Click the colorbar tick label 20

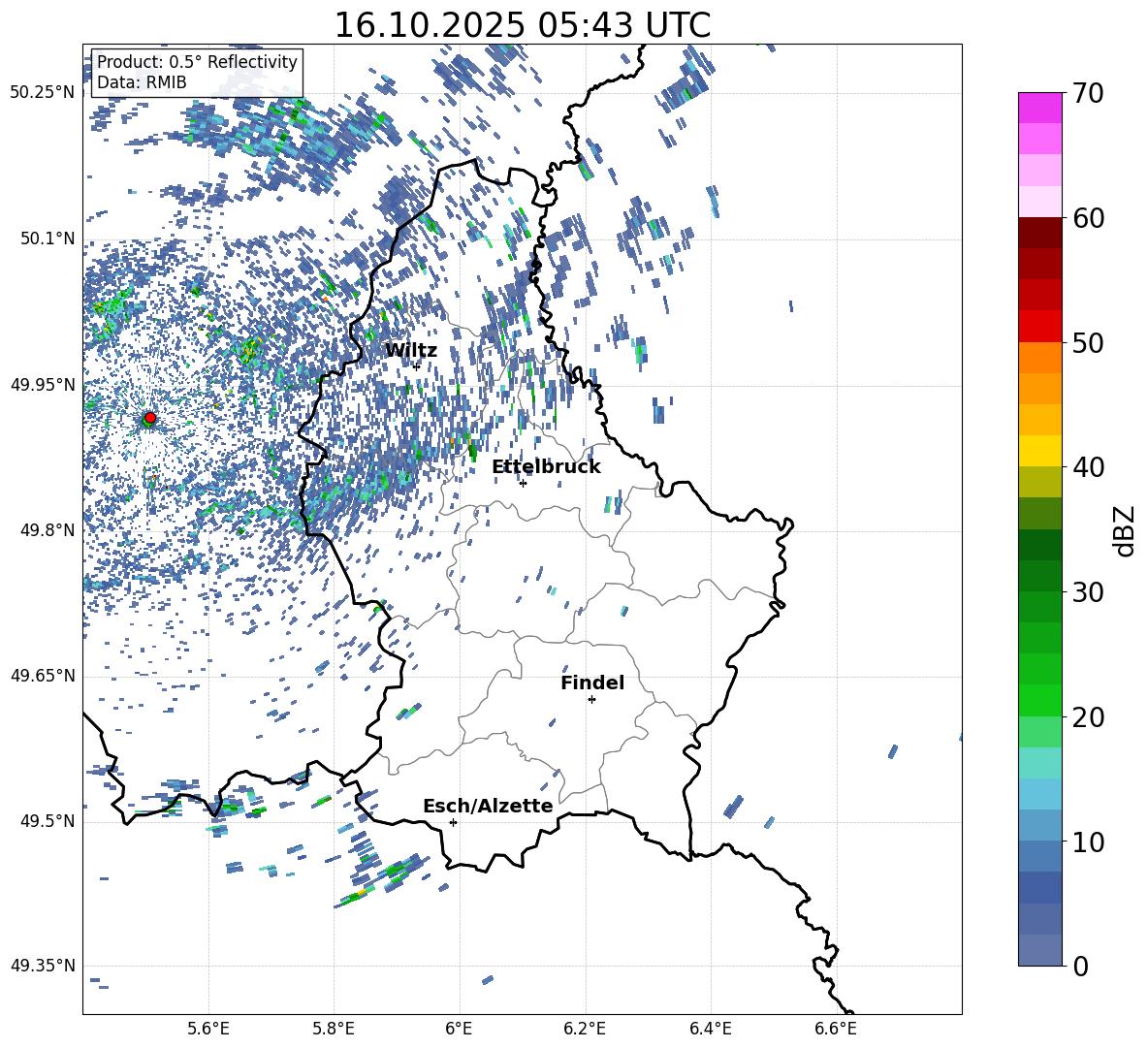[1088, 716]
